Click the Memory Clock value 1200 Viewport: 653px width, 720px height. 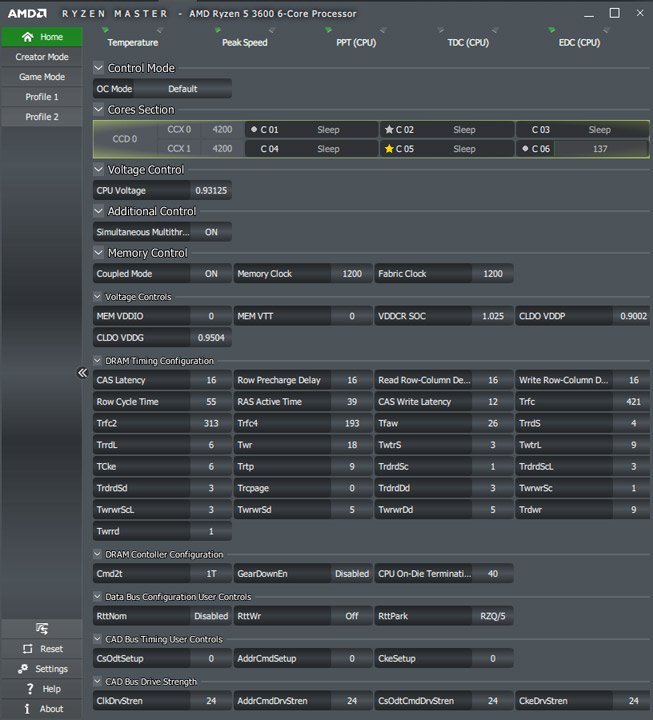pos(352,274)
